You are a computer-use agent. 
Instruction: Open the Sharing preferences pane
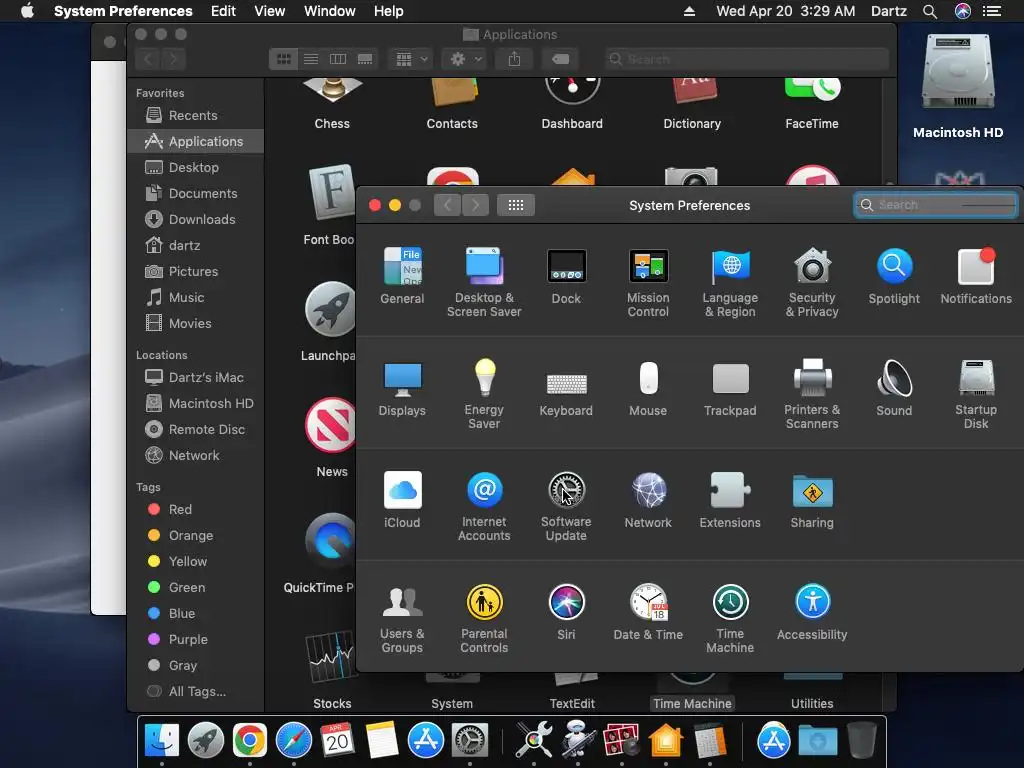pyautogui.click(x=812, y=500)
